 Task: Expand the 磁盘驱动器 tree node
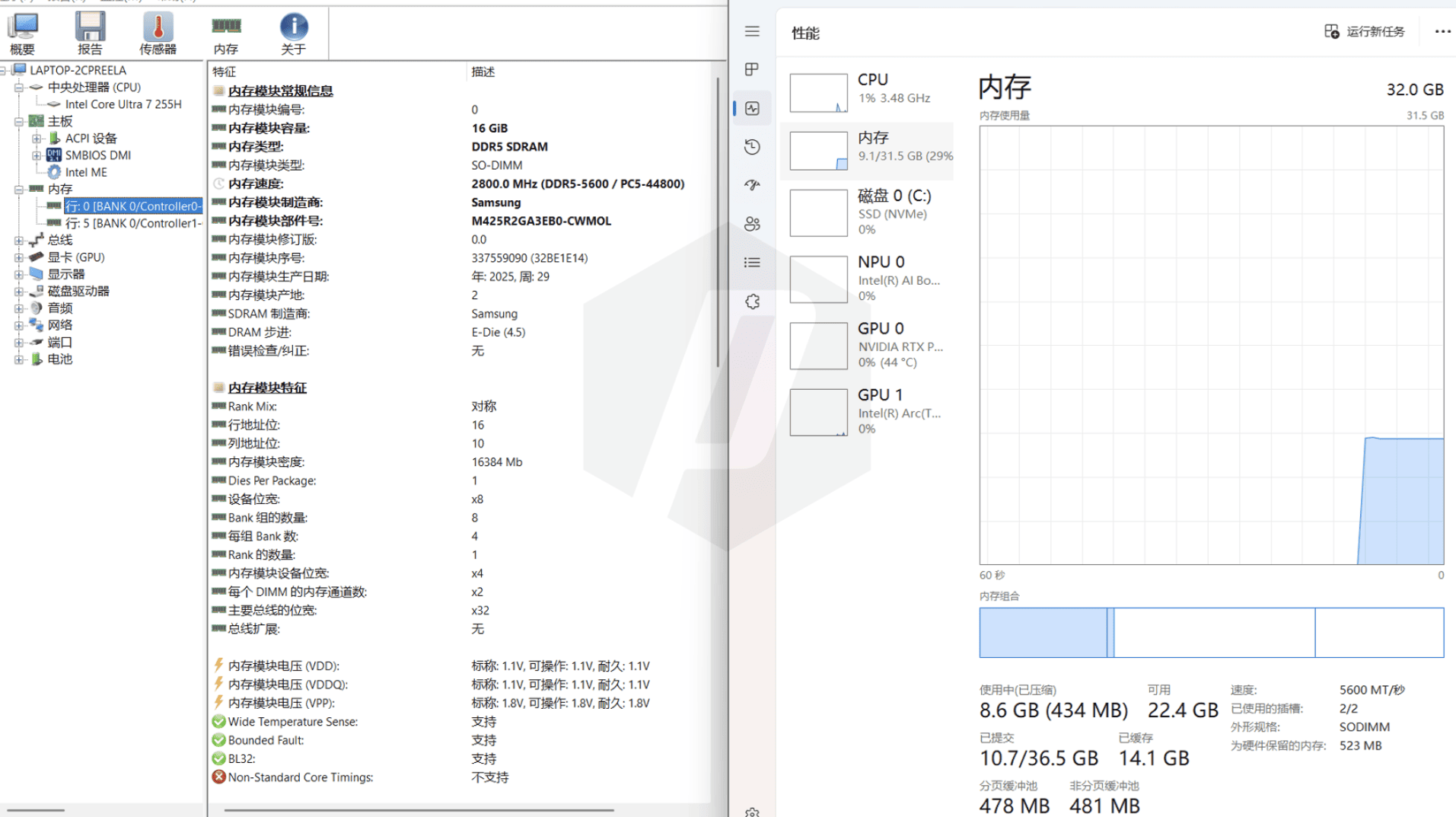19,292
